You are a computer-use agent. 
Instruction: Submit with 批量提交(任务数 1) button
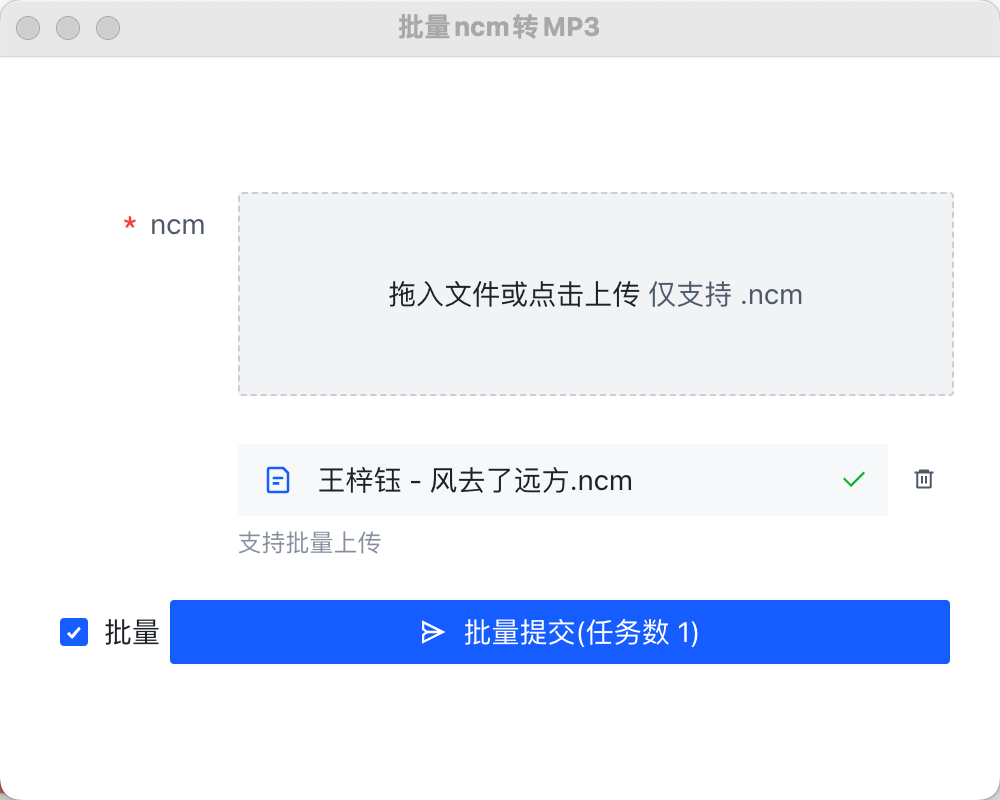pyautogui.click(x=559, y=632)
